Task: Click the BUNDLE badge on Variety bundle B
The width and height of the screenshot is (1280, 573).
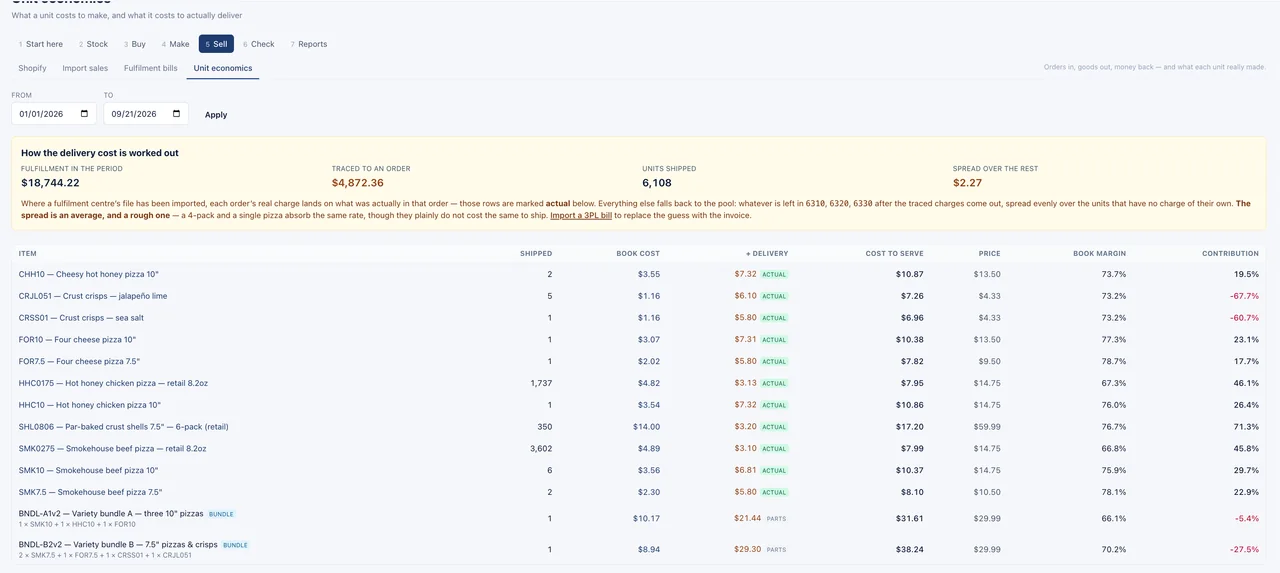Action: point(235,545)
